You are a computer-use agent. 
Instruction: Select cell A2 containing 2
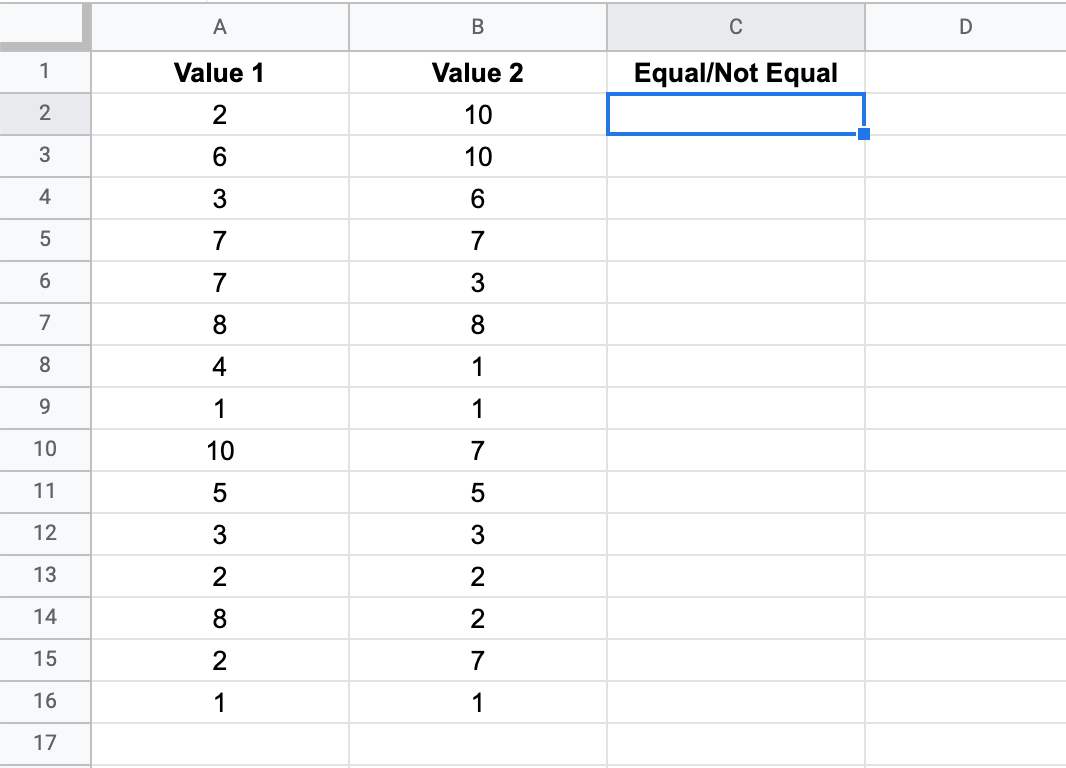[219, 114]
